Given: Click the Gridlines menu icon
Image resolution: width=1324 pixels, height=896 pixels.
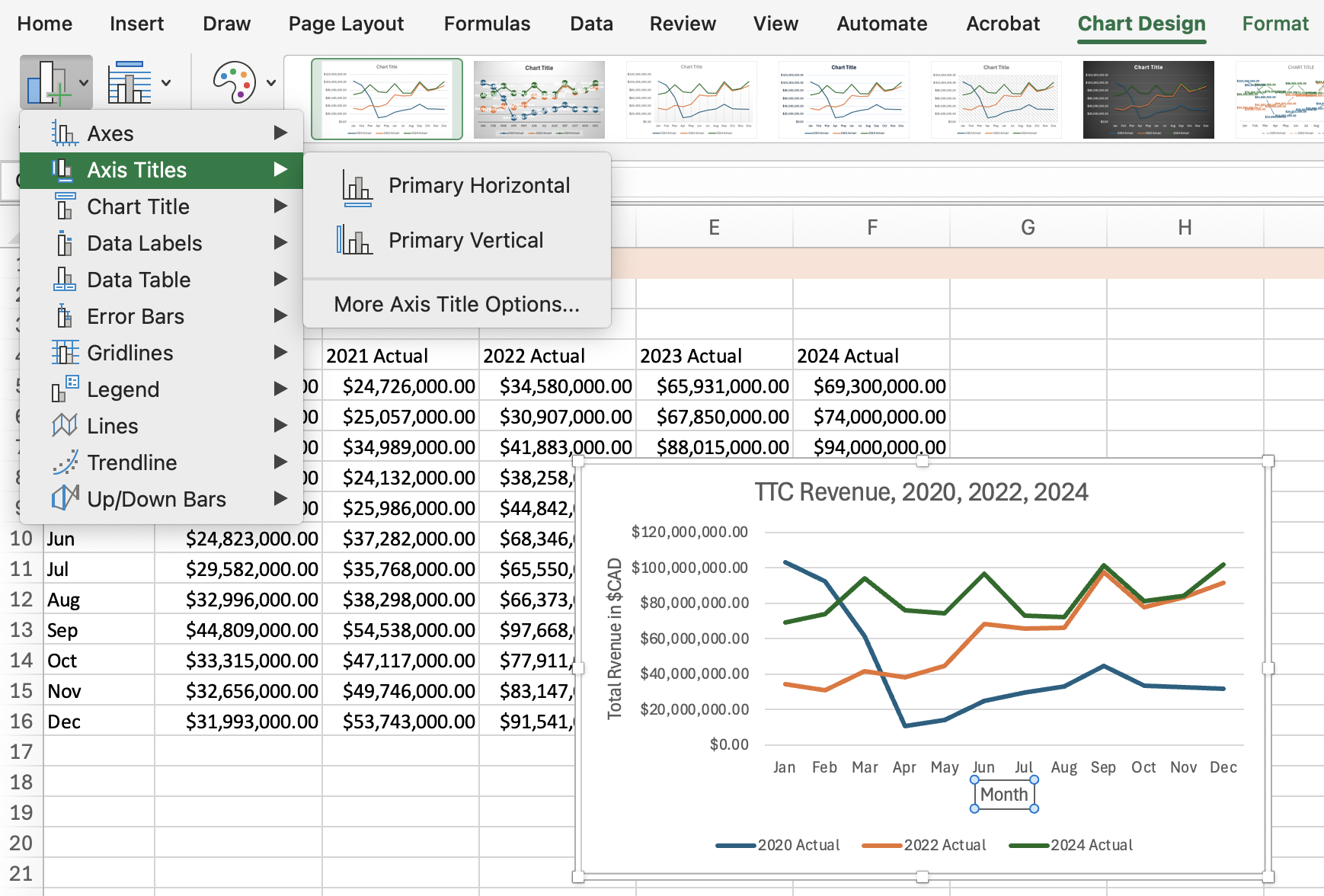Looking at the screenshot, I should coord(66,353).
